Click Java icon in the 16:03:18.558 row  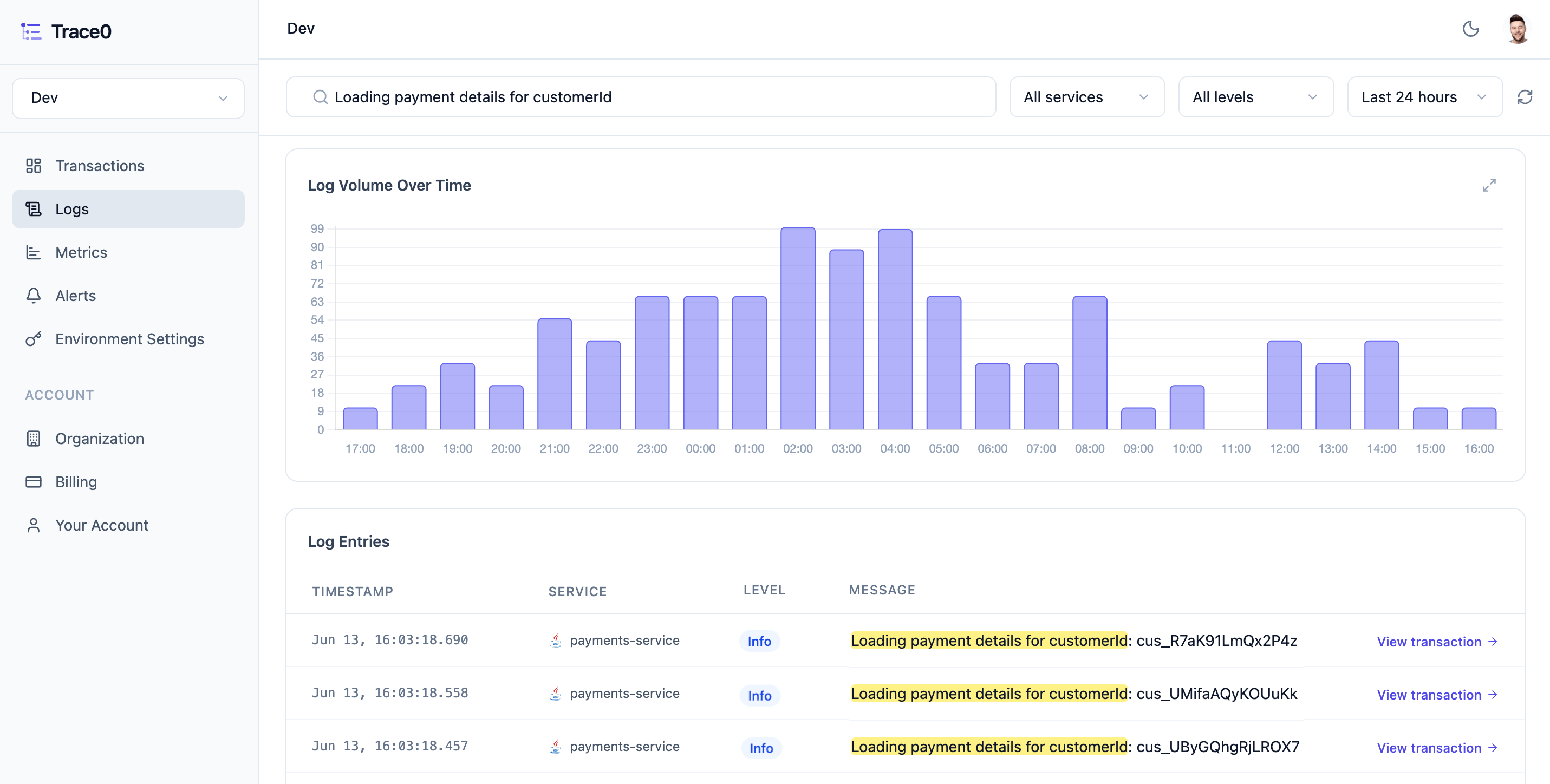click(x=556, y=693)
